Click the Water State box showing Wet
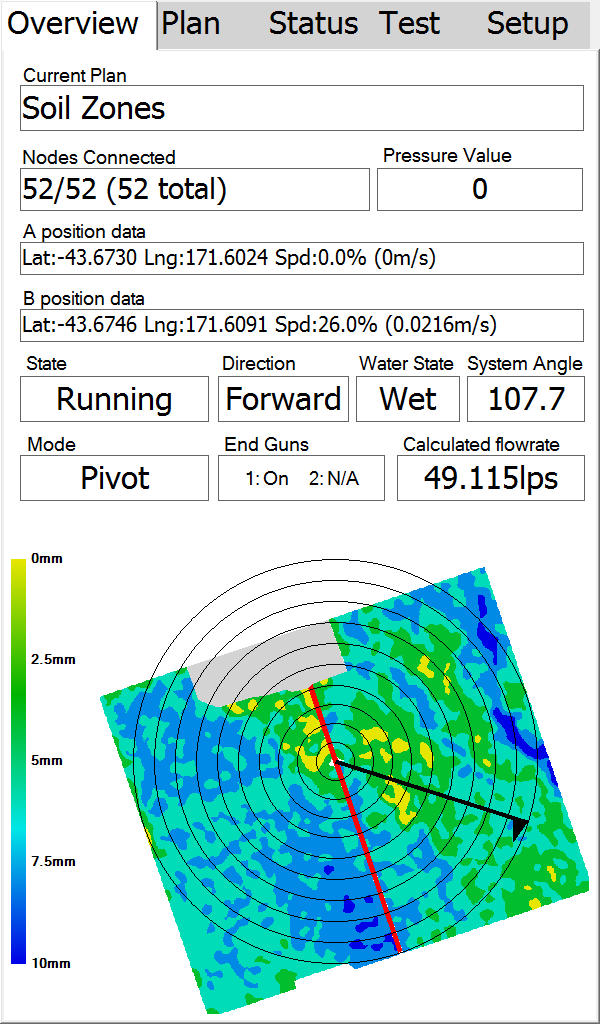Image resolution: width=600 pixels, height=1024 pixels. (x=408, y=399)
